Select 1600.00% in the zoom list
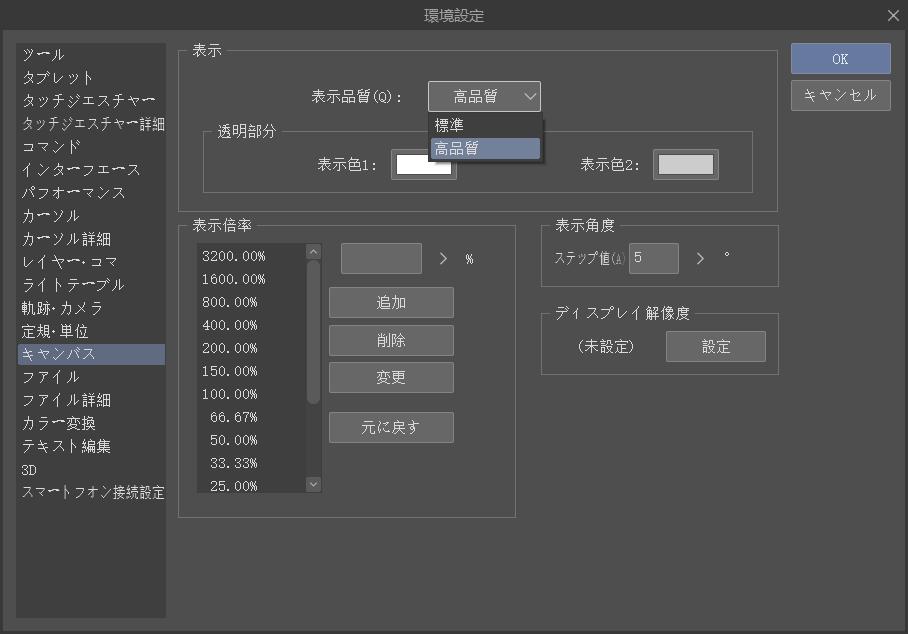This screenshot has height=634, width=908. click(251, 279)
